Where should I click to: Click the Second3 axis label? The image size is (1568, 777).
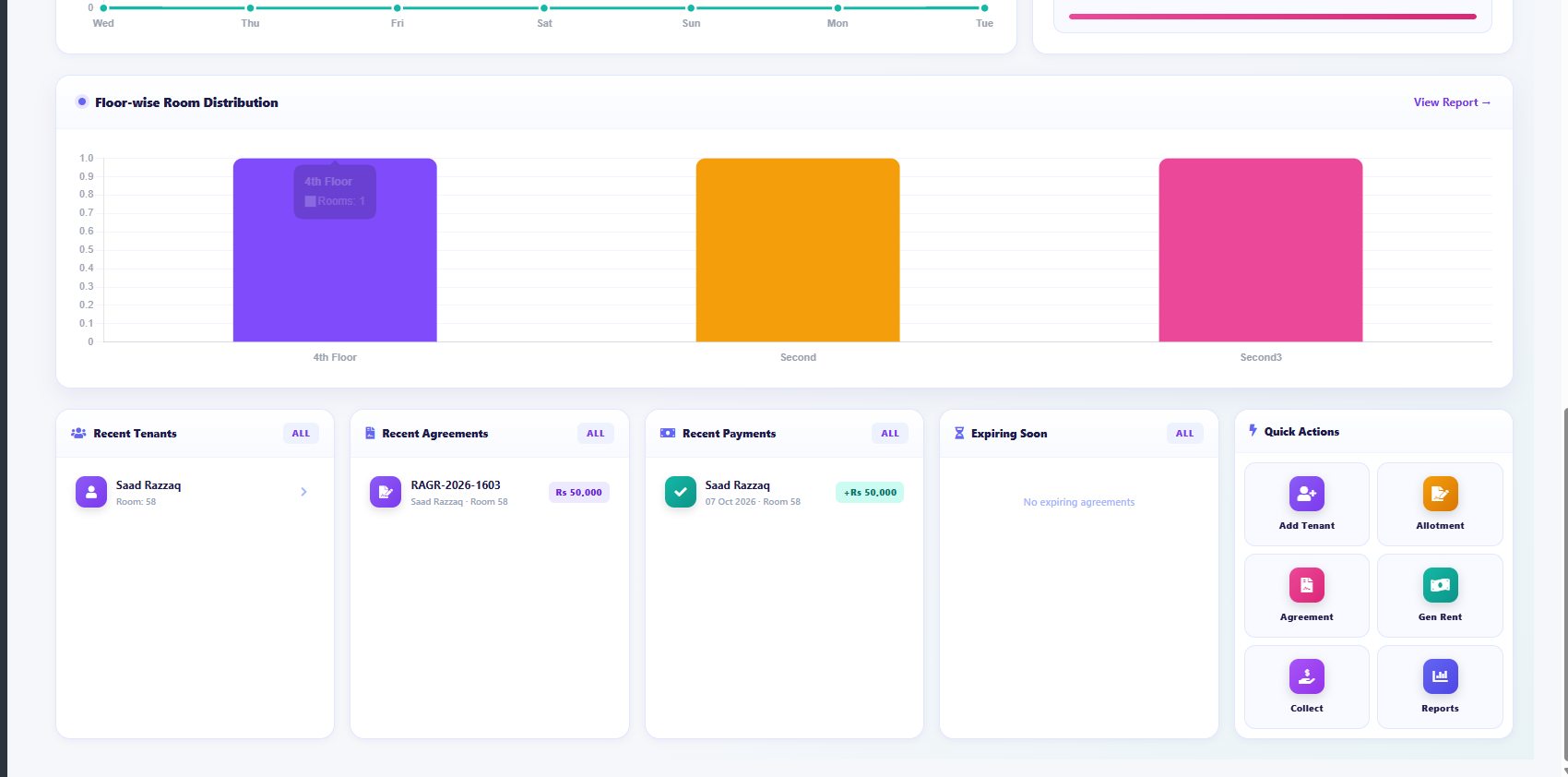[x=1261, y=357]
